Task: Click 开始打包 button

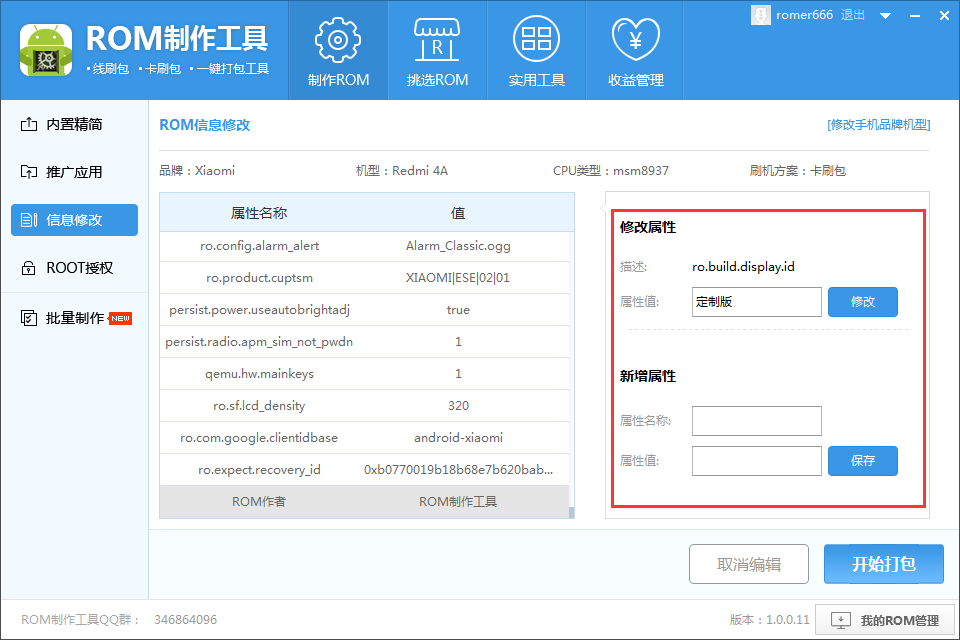Action: click(883, 564)
